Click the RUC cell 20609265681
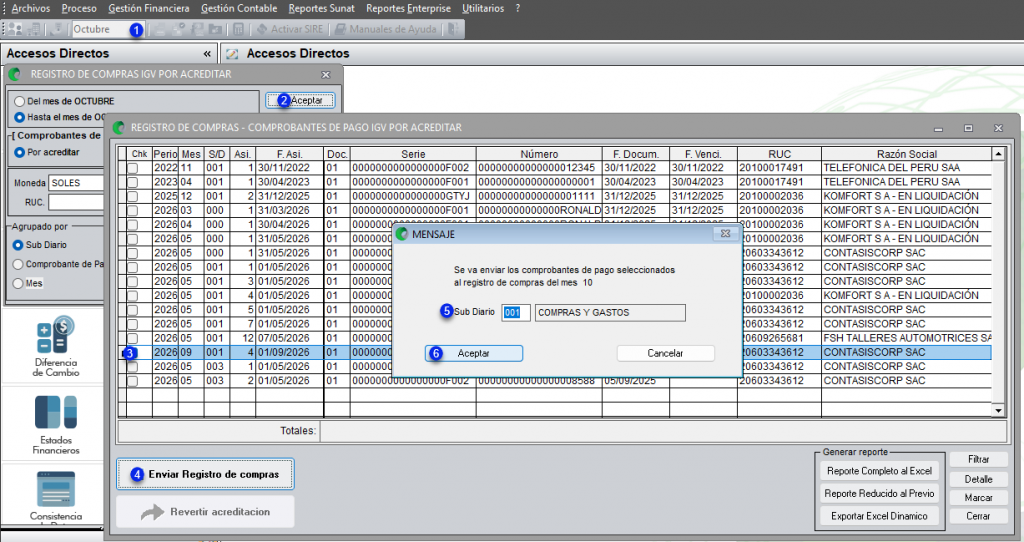The image size is (1024, 542). pyautogui.click(x=779, y=338)
